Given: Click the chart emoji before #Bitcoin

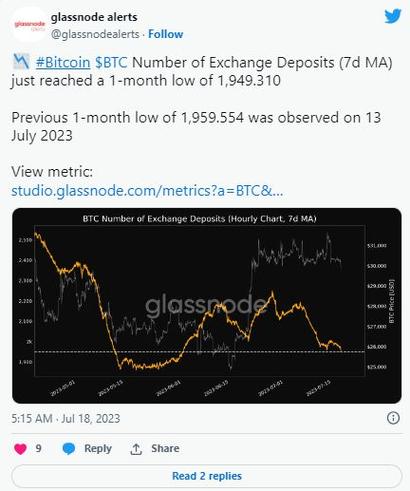Looking at the screenshot, I should point(21,62).
